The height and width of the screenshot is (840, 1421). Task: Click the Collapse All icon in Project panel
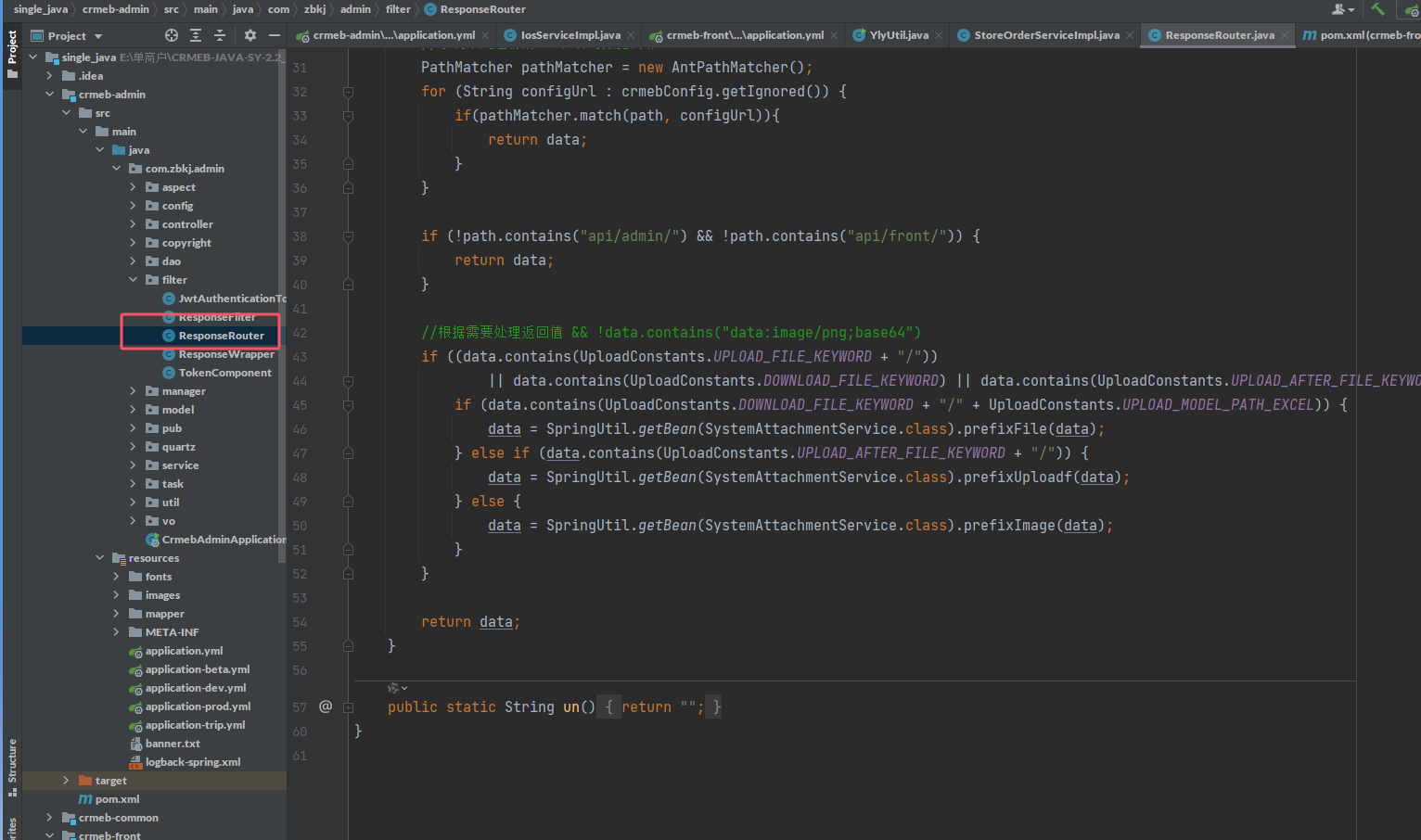tap(220, 35)
